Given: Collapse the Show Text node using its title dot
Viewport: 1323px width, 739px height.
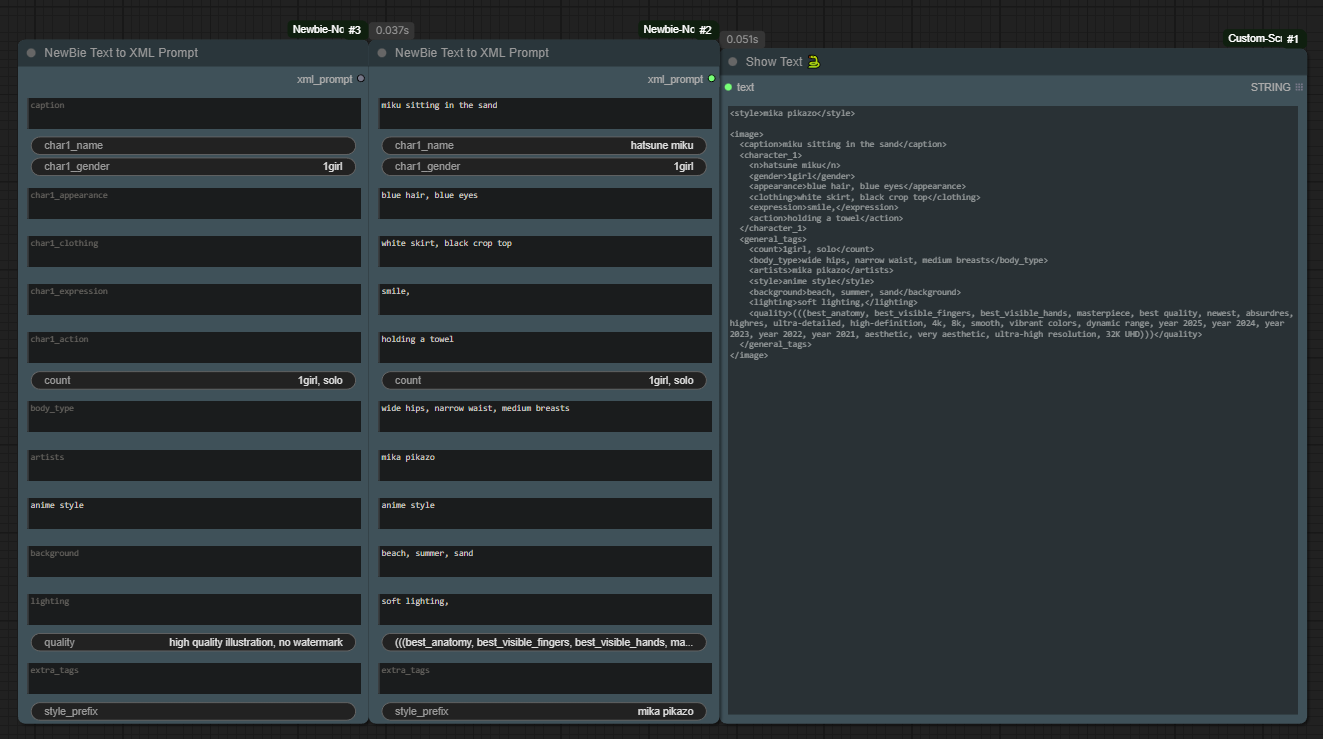Looking at the screenshot, I should click(733, 62).
